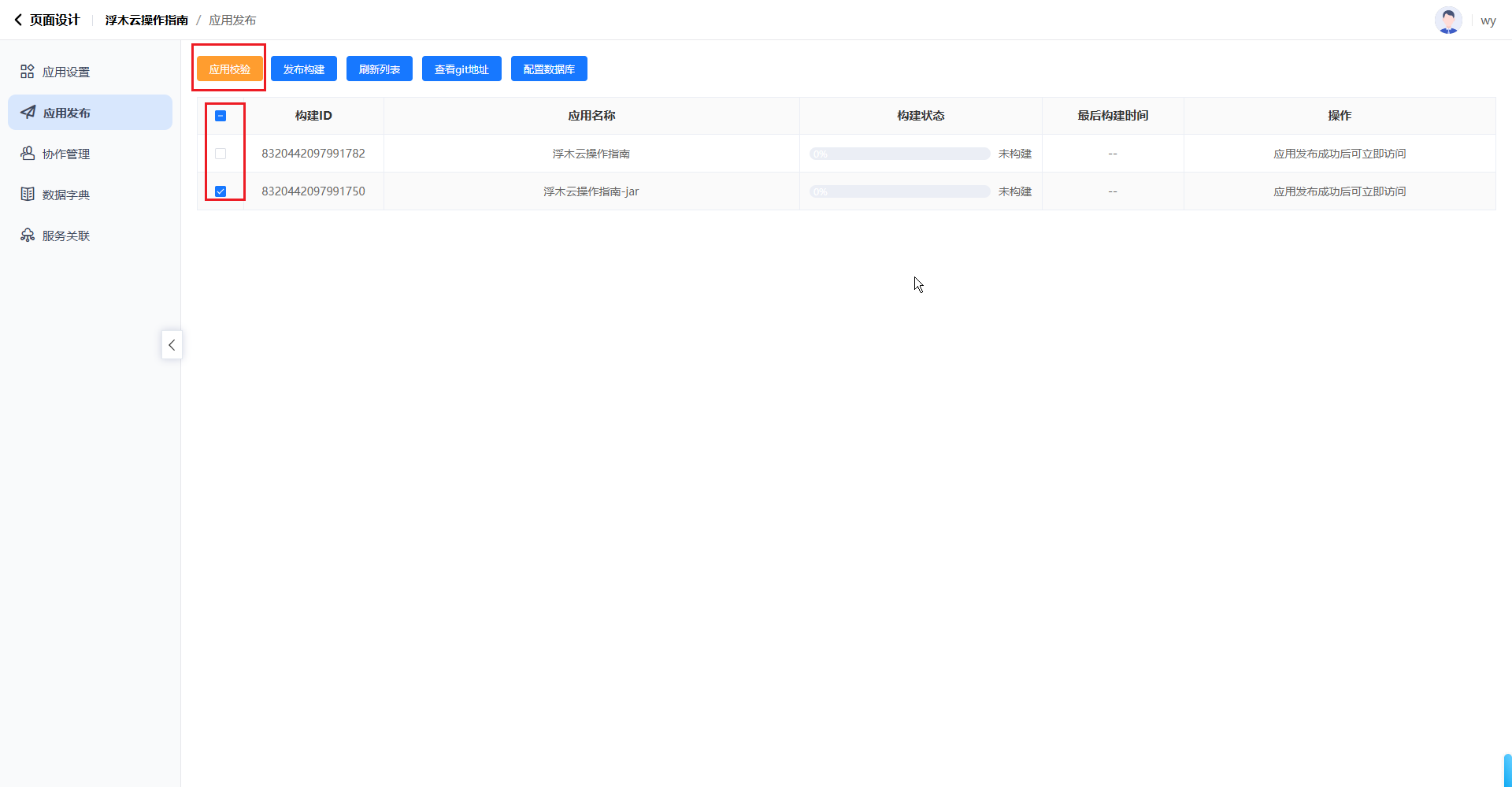Uncheck the box for build 8320442097991750
The height and width of the screenshot is (787, 1512).
point(220,191)
